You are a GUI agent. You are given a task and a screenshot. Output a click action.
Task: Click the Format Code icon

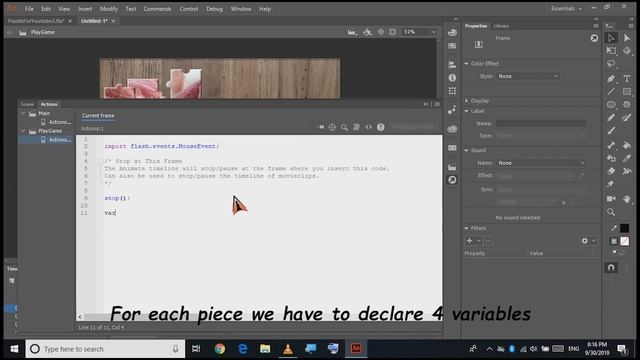coord(356,127)
